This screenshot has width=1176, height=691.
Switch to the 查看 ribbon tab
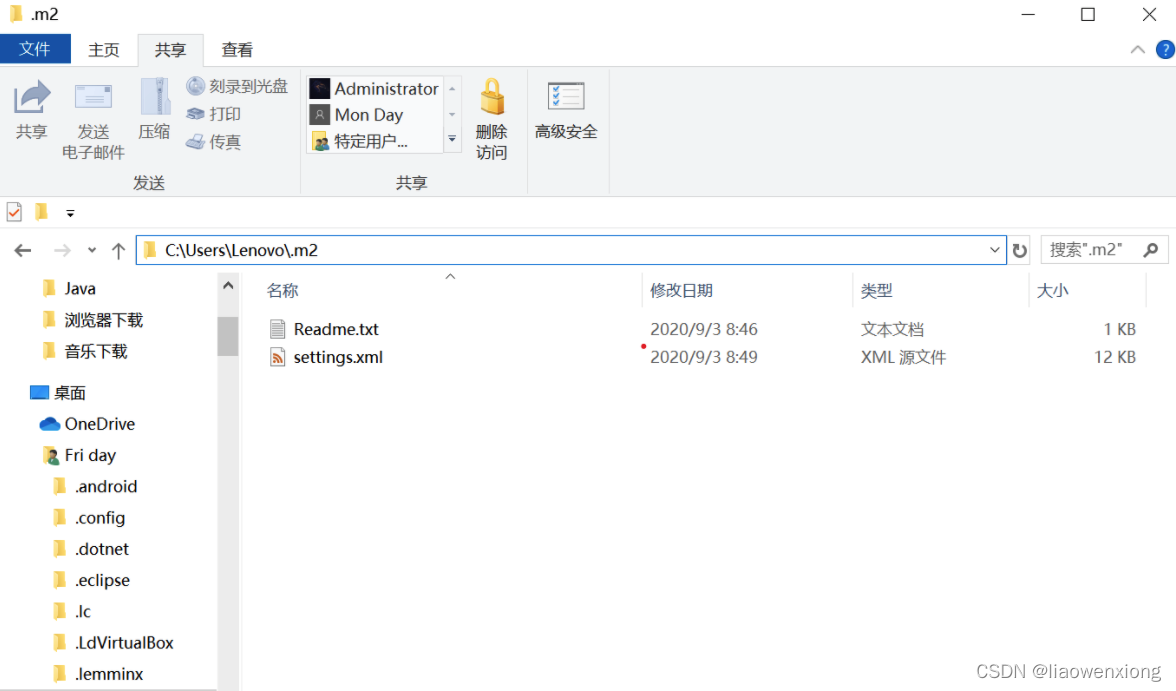click(236, 49)
